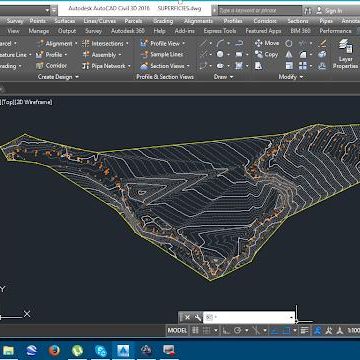This screenshot has height=360, width=360.
Task: Select the Circle draw tool
Action: (220, 54)
